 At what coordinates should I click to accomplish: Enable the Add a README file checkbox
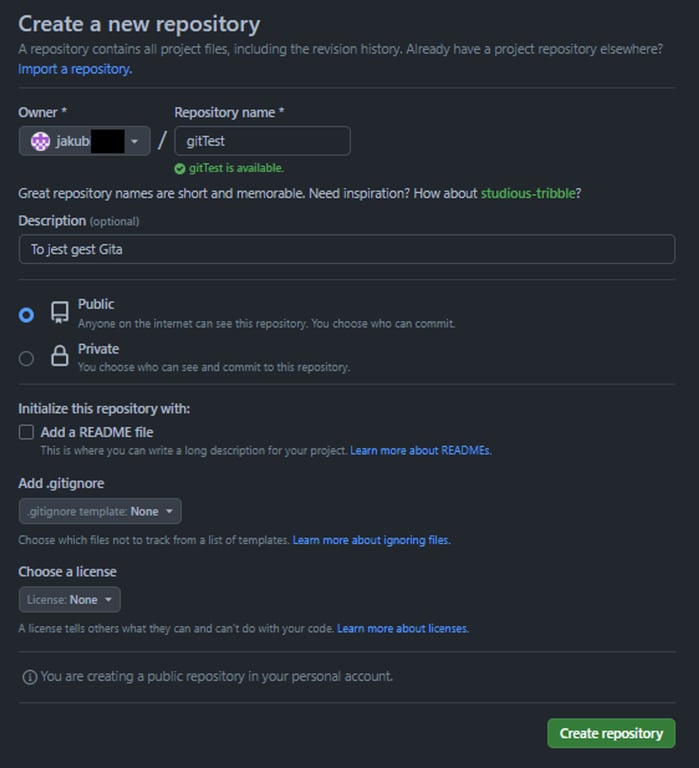pyautogui.click(x=26, y=432)
